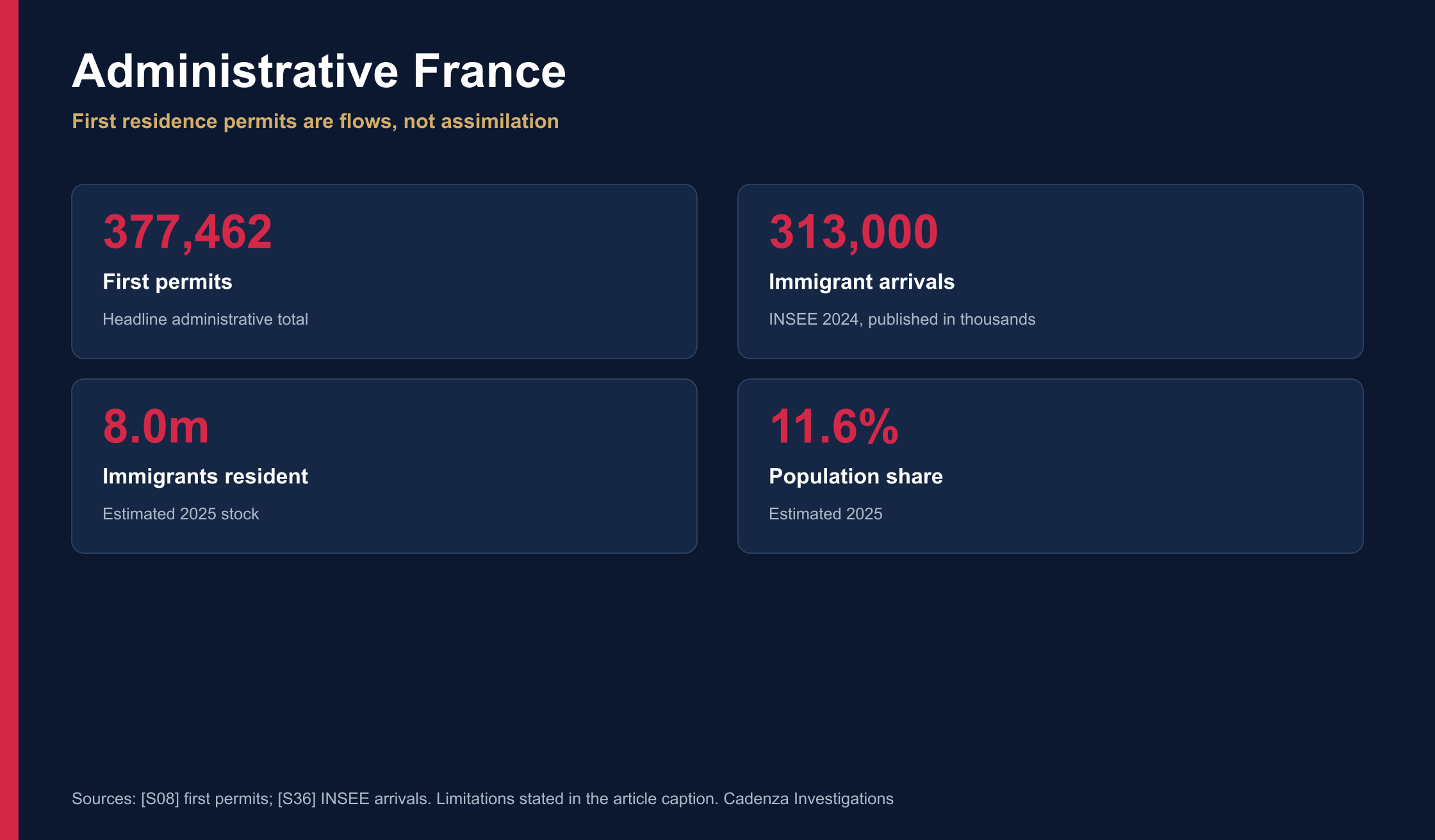Select the Immigrants resident label
The height and width of the screenshot is (840, 1435).
[x=205, y=476]
